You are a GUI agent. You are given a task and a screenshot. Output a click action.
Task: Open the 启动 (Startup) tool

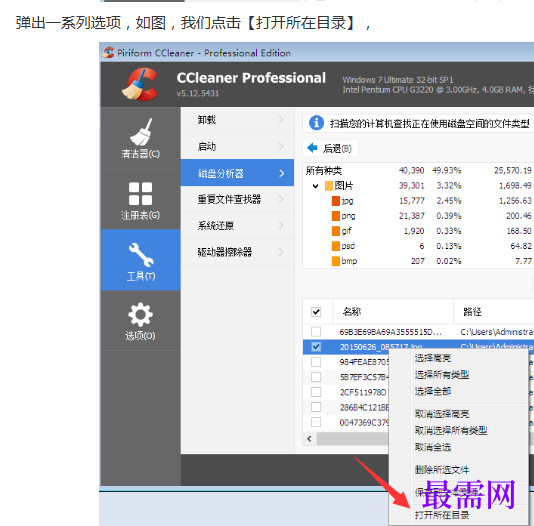tap(237, 146)
